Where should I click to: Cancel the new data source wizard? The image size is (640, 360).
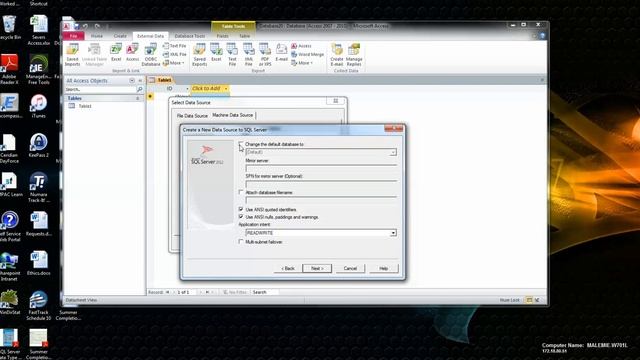point(350,269)
